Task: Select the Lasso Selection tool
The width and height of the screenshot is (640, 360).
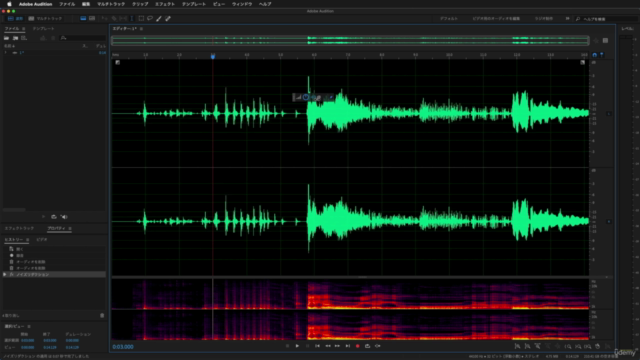Action: (x=150, y=18)
